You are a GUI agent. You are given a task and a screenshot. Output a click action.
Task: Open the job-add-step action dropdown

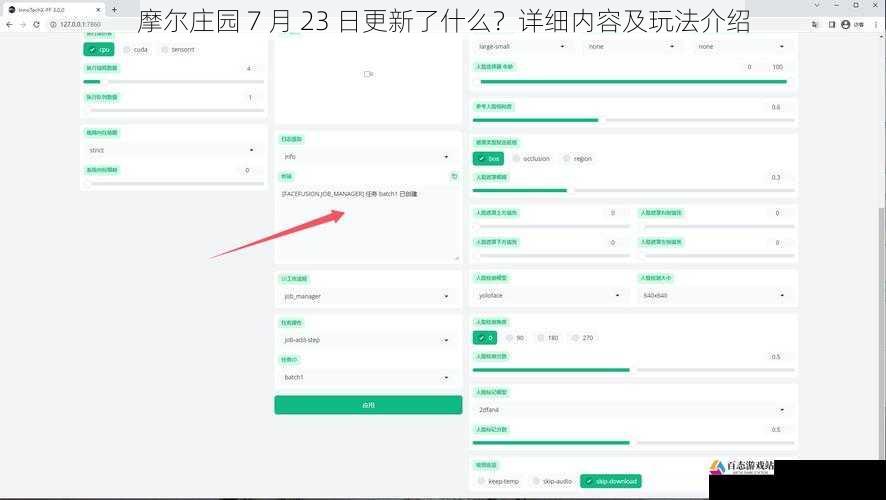coord(368,340)
